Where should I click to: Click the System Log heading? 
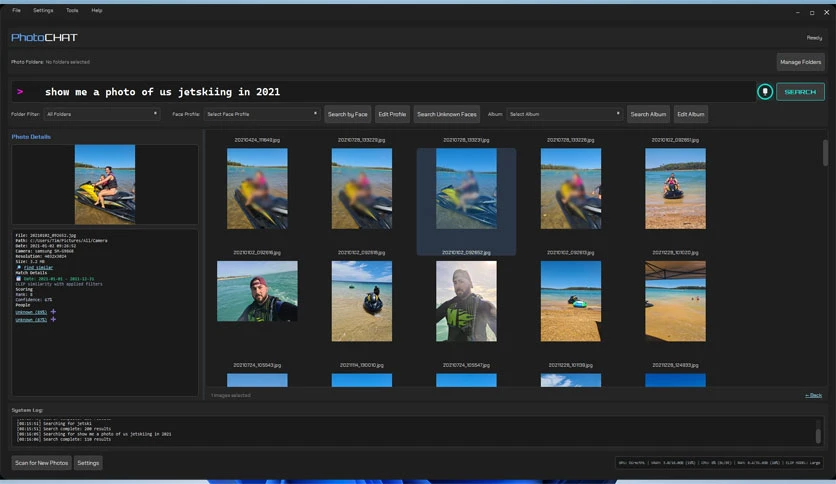click(27, 410)
